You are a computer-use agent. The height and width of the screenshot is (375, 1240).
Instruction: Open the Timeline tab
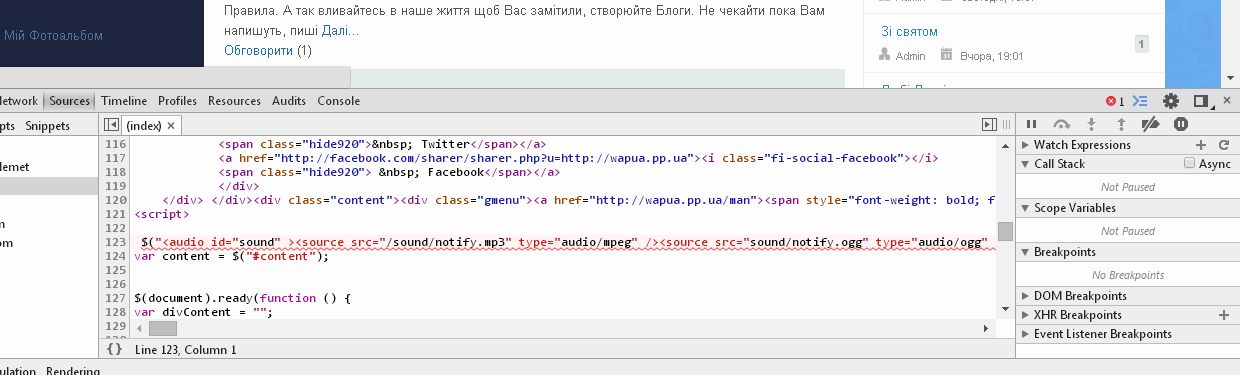pyautogui.click(x=124, y=101)
